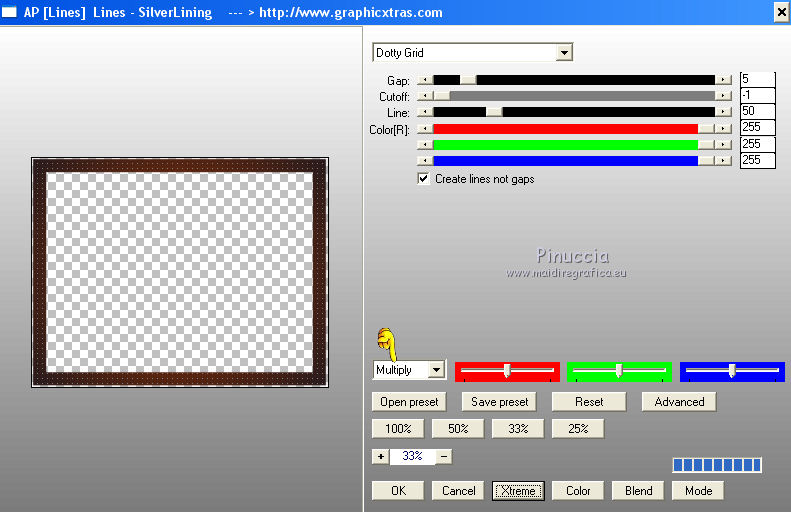Click the Xtreme button
Image resolution: width=791 pixels, height=512 pixels.
518,491
